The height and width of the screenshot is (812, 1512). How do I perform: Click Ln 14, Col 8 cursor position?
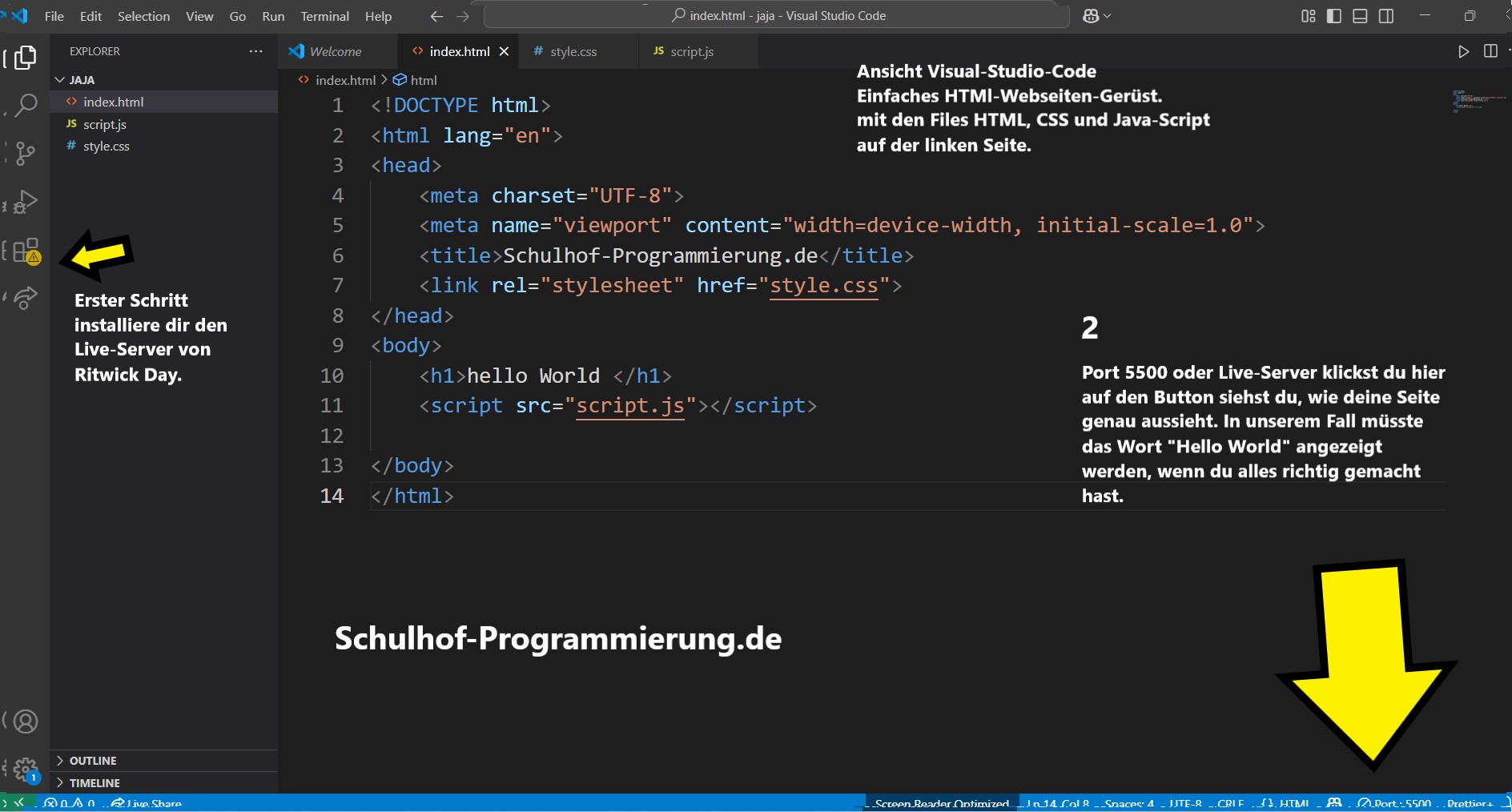(1058, 803)
